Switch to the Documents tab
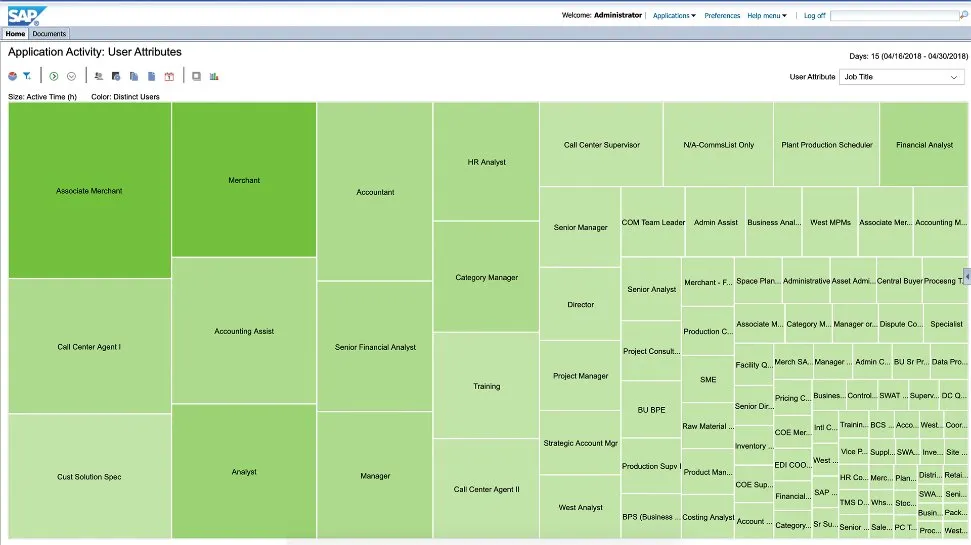Screen dimensions: 971x545 49,34
